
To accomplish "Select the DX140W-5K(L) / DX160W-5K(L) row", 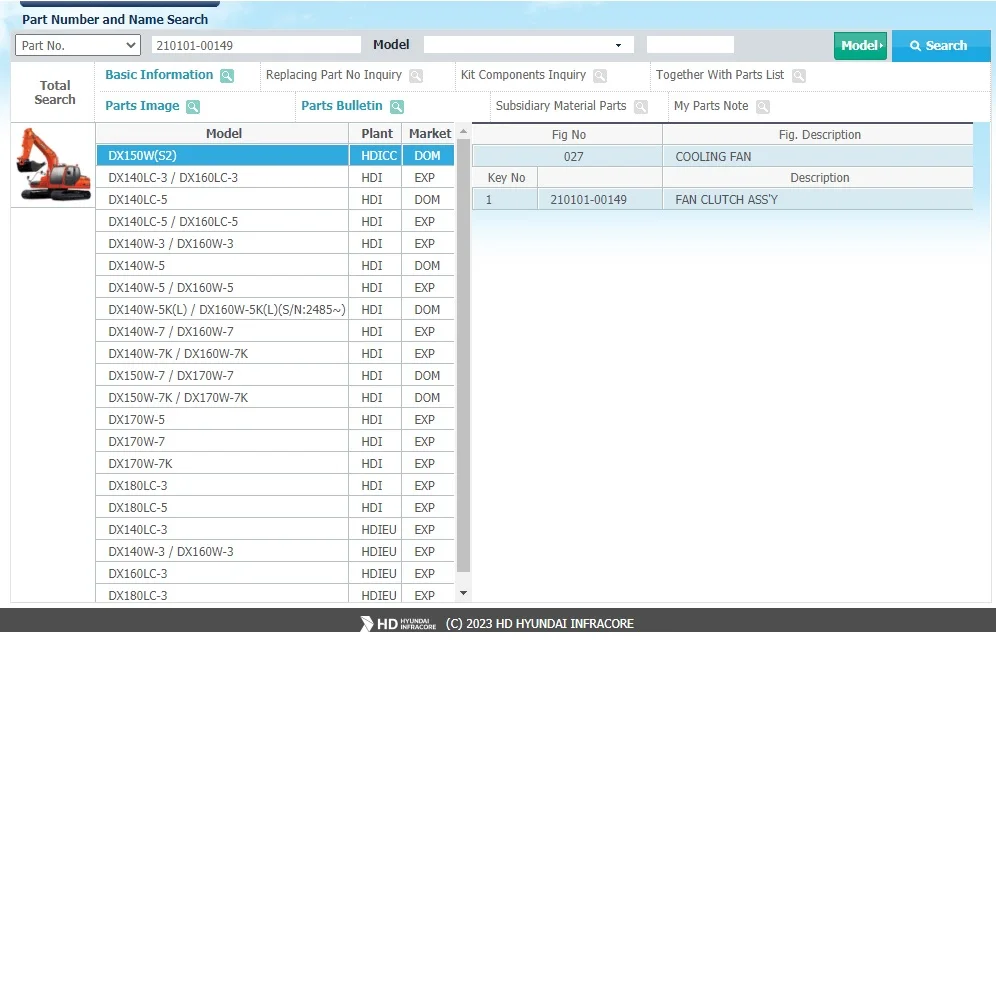I will click(x=275, y=310).
